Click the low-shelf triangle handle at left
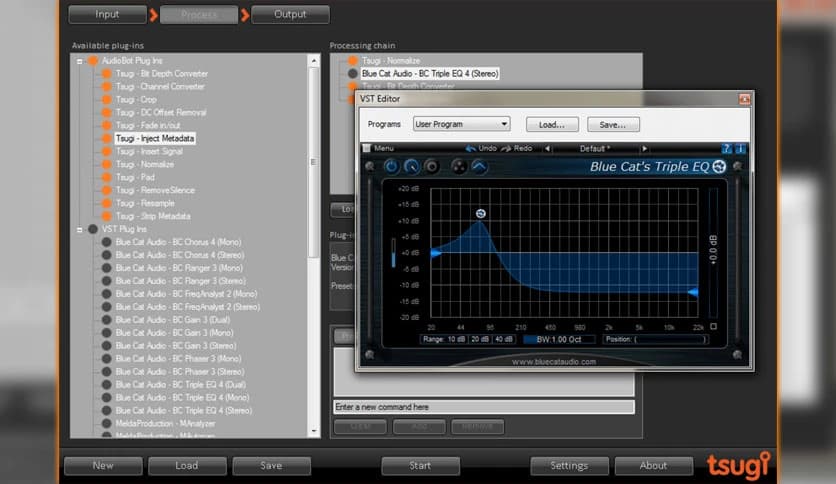Screen dimensions: 836x484 (x=436, y=253)
